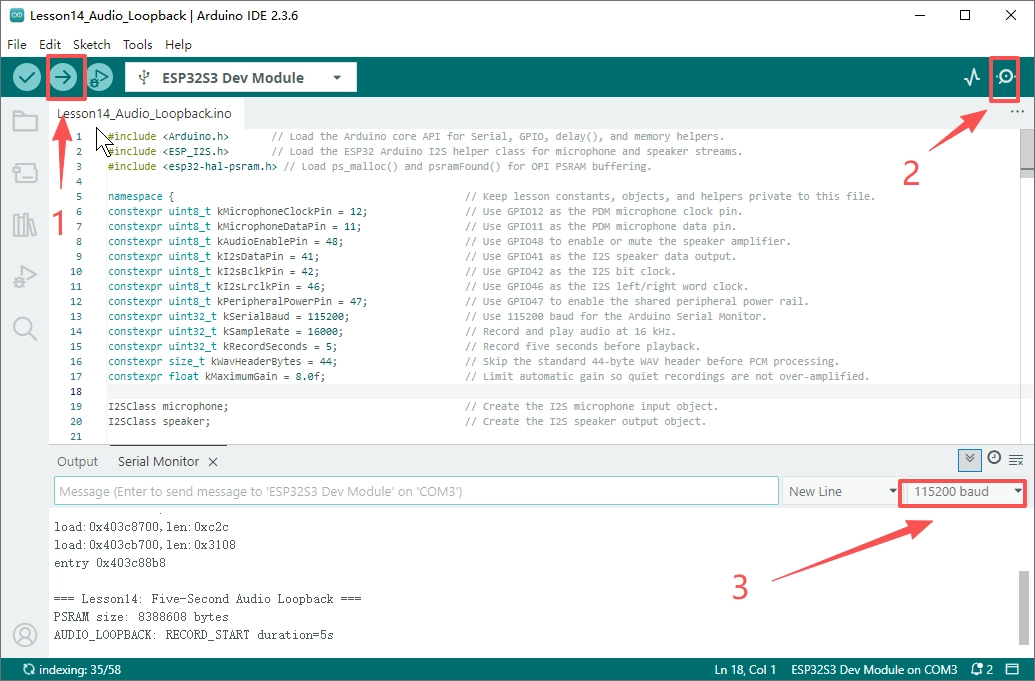Open the File menu

[17, 44]
